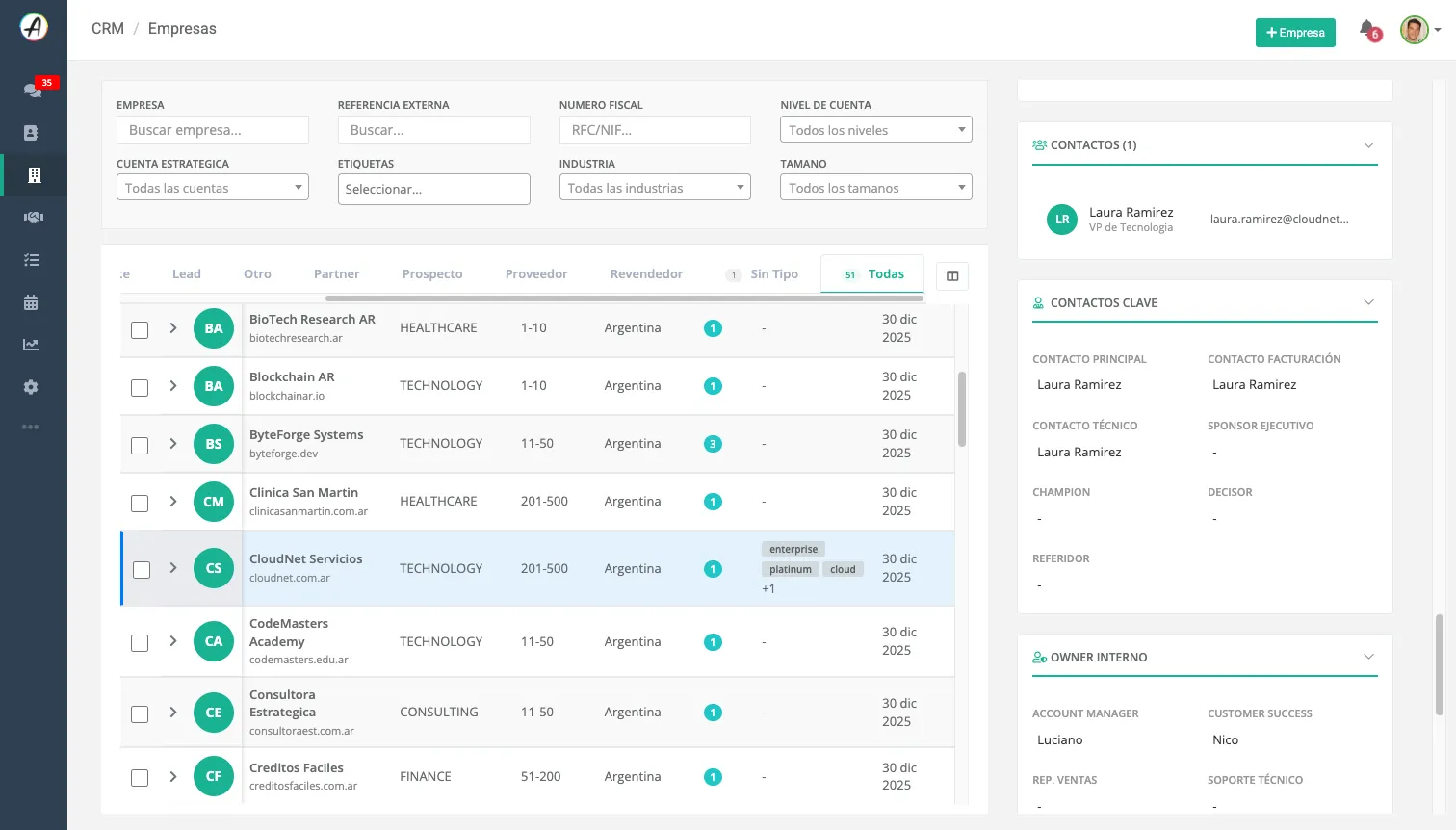
Task: Toggle the table columns layout icon
Action: [952, 276]
